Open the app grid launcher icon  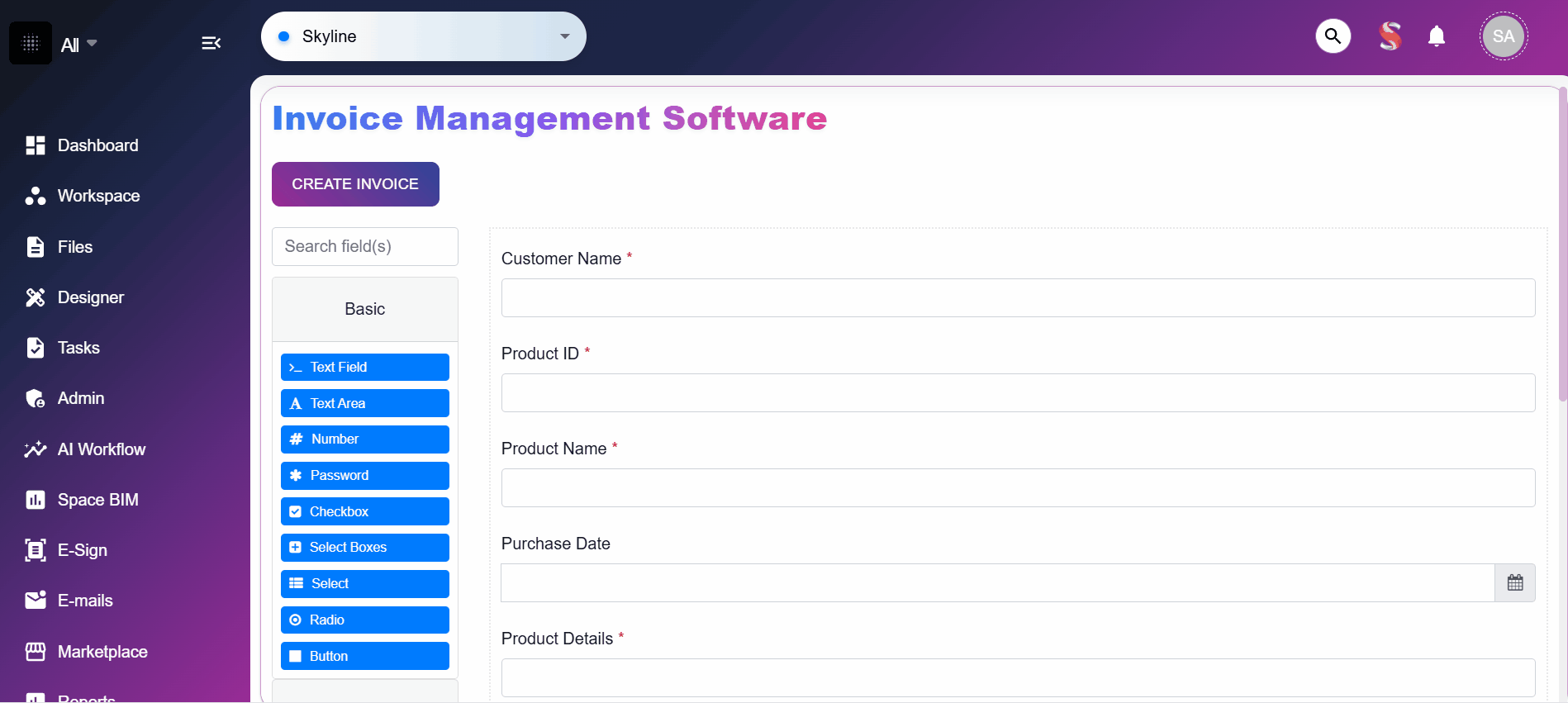coord(31,43)
